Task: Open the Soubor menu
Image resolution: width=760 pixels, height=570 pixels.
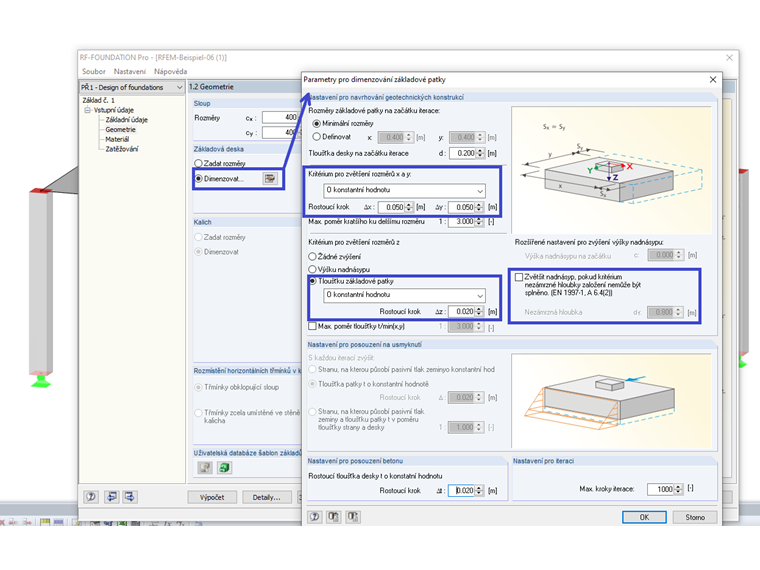Action: 94,71
